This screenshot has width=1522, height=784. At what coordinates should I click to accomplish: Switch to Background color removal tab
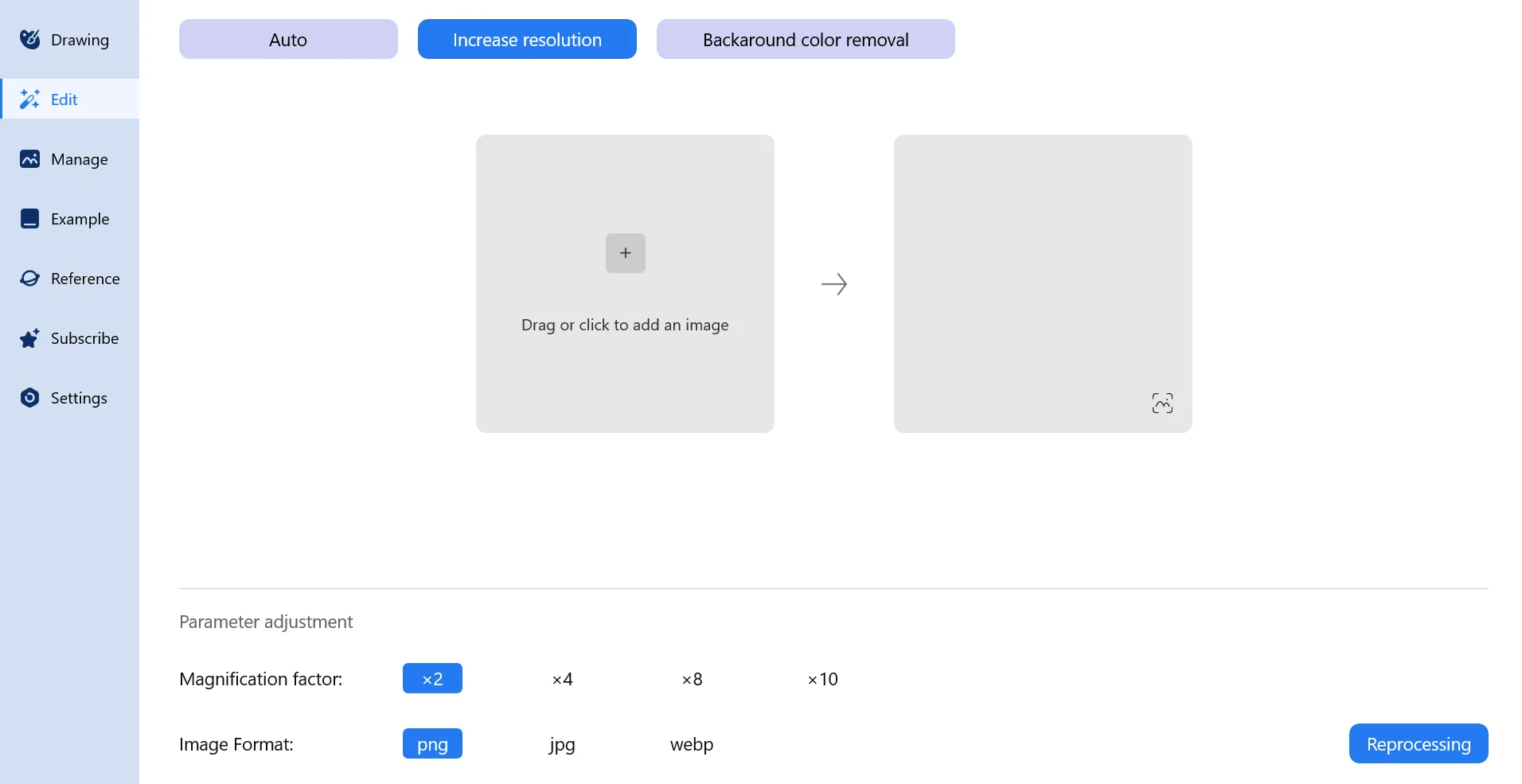tap(806, 39)
